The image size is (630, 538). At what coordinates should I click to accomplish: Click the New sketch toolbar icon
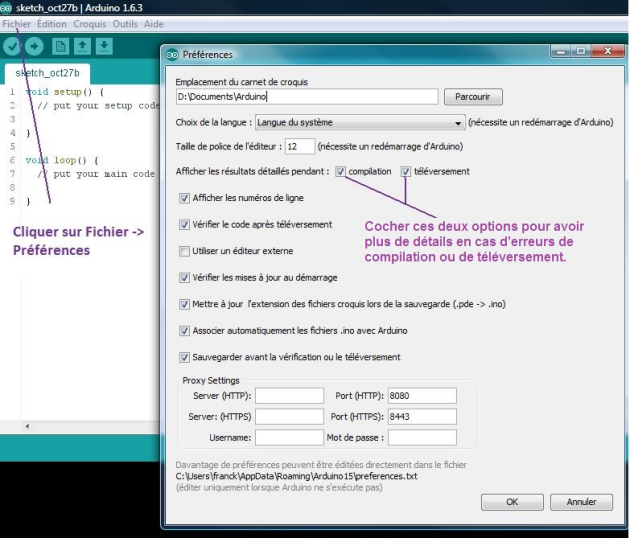click(60, 46)
